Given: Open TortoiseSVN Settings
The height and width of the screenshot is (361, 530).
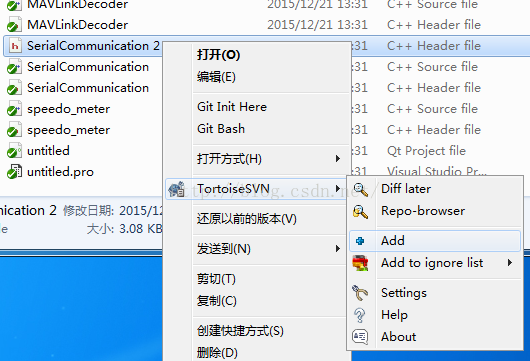Looking at the screenshot, I should coord(404,293).
